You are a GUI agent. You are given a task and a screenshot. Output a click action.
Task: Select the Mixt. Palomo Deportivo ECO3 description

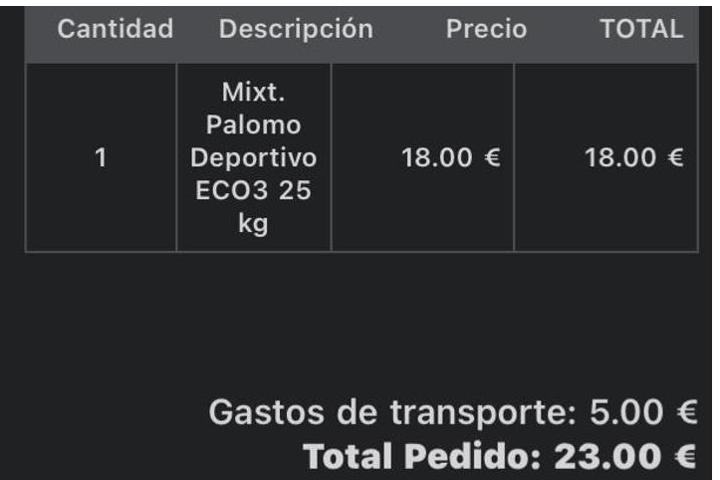(x=253, y=158)
